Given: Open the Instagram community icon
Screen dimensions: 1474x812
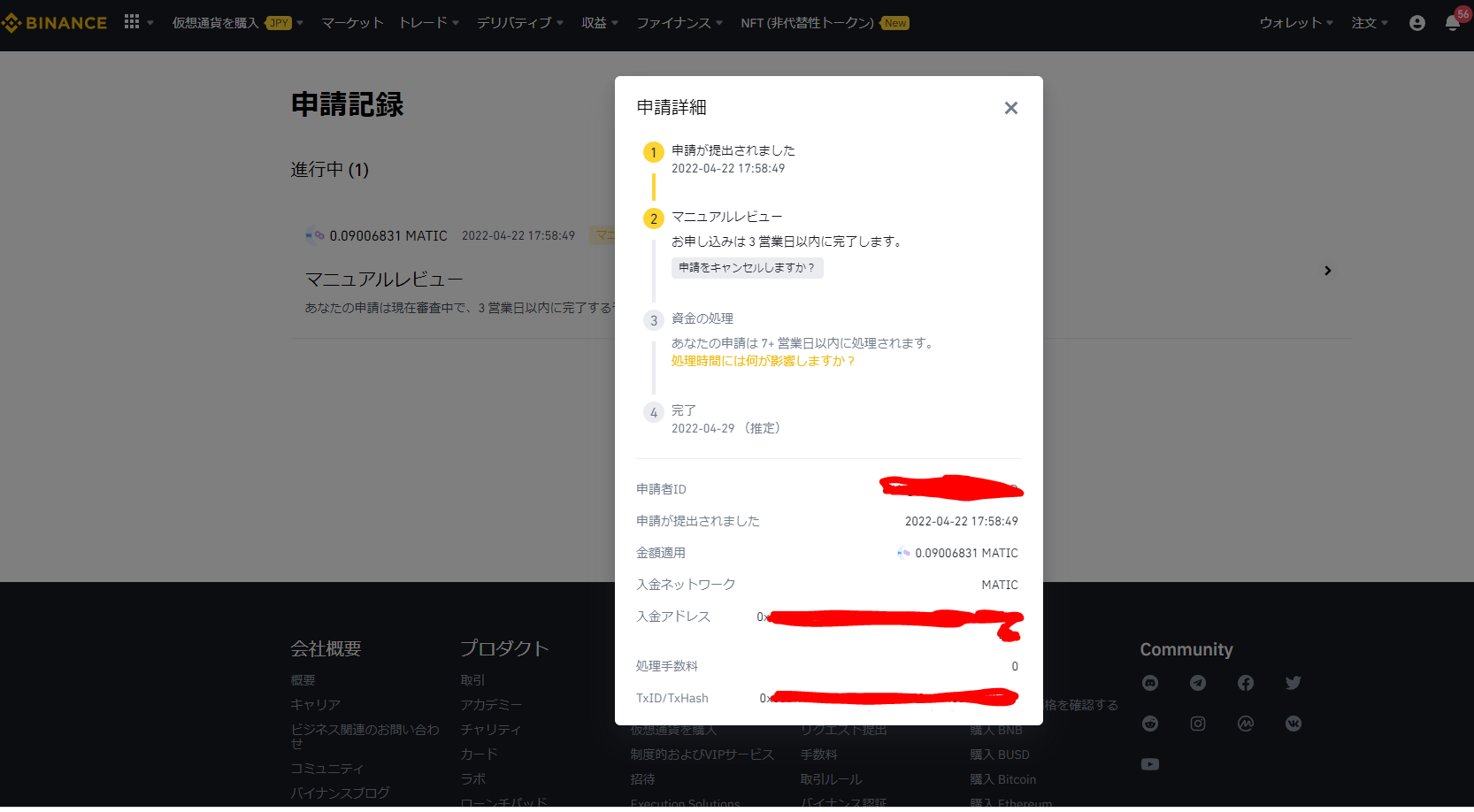Looking at the screenshot, I should click(1198, 724).
